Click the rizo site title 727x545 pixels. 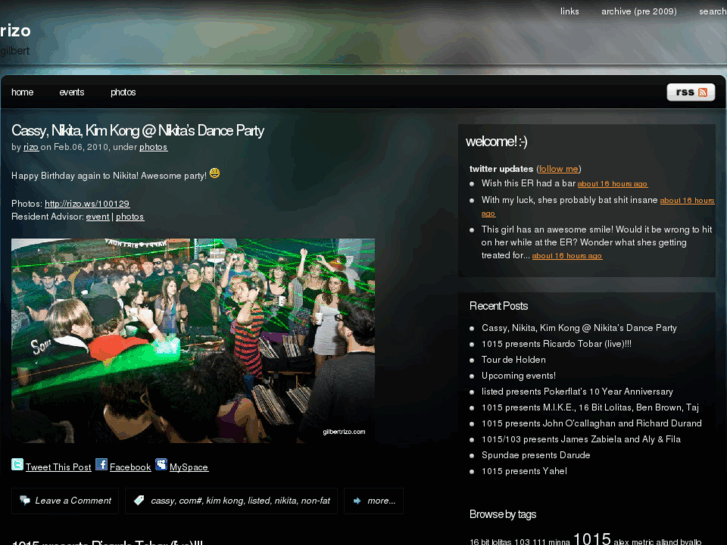[x=15, y=31]
